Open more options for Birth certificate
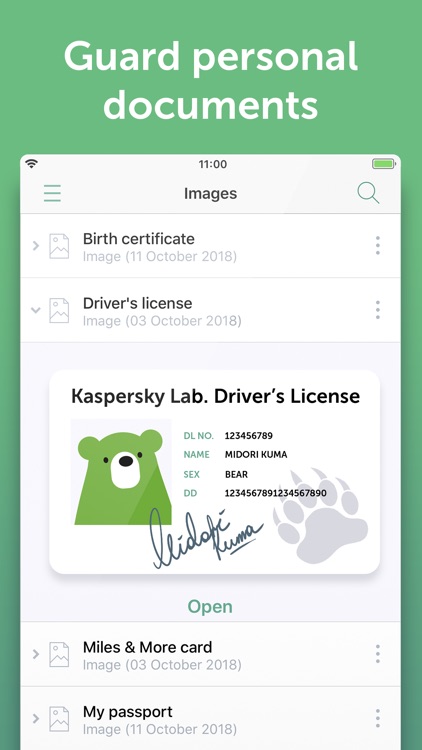422x750 pixels. coord(378,245)
